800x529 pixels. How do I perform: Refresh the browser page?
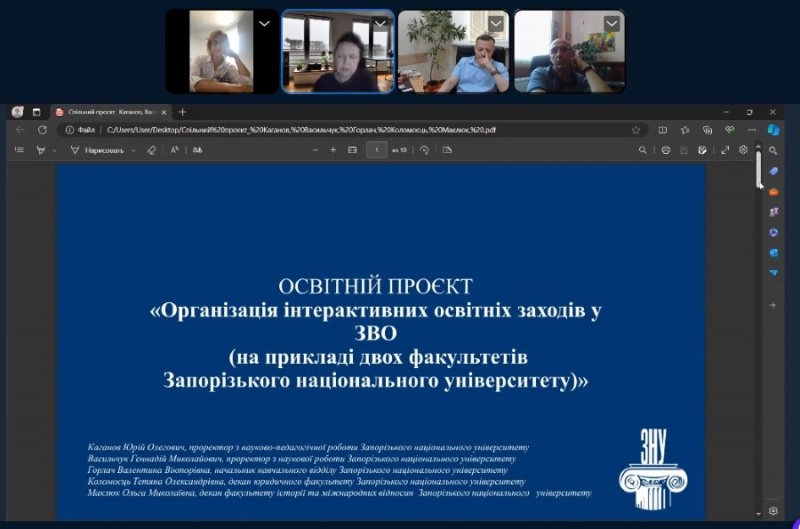pos(42,130)
